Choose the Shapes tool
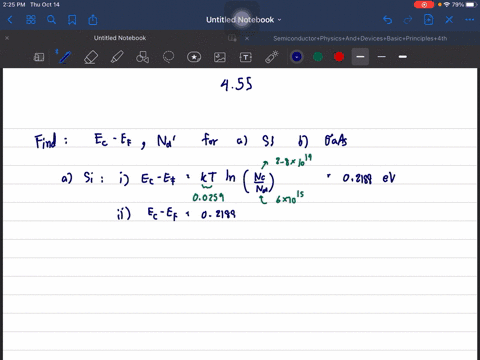Screen dimensions: 480x360 (142, 57)
